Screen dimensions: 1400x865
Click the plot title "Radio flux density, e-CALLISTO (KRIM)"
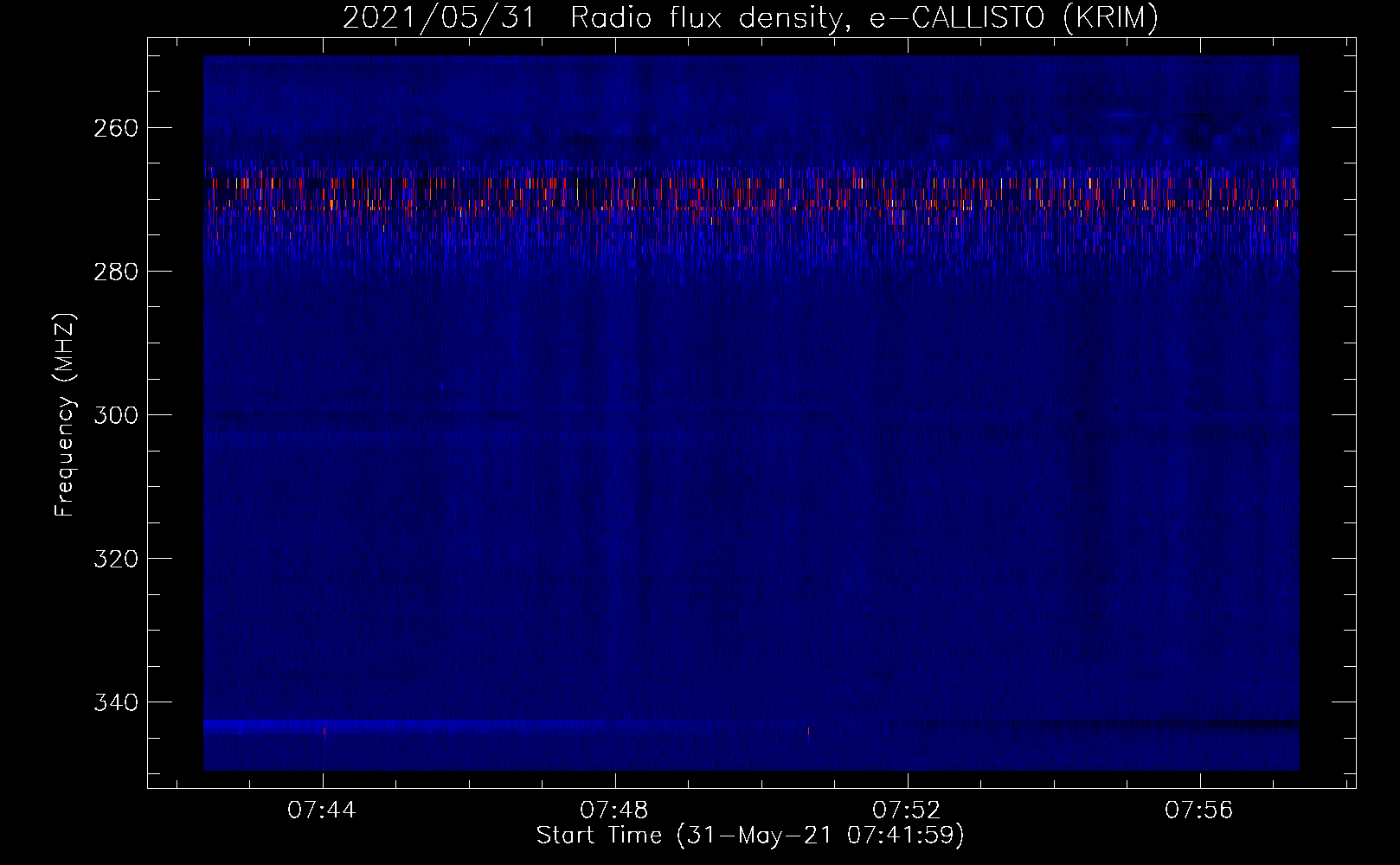click(864, 17)
